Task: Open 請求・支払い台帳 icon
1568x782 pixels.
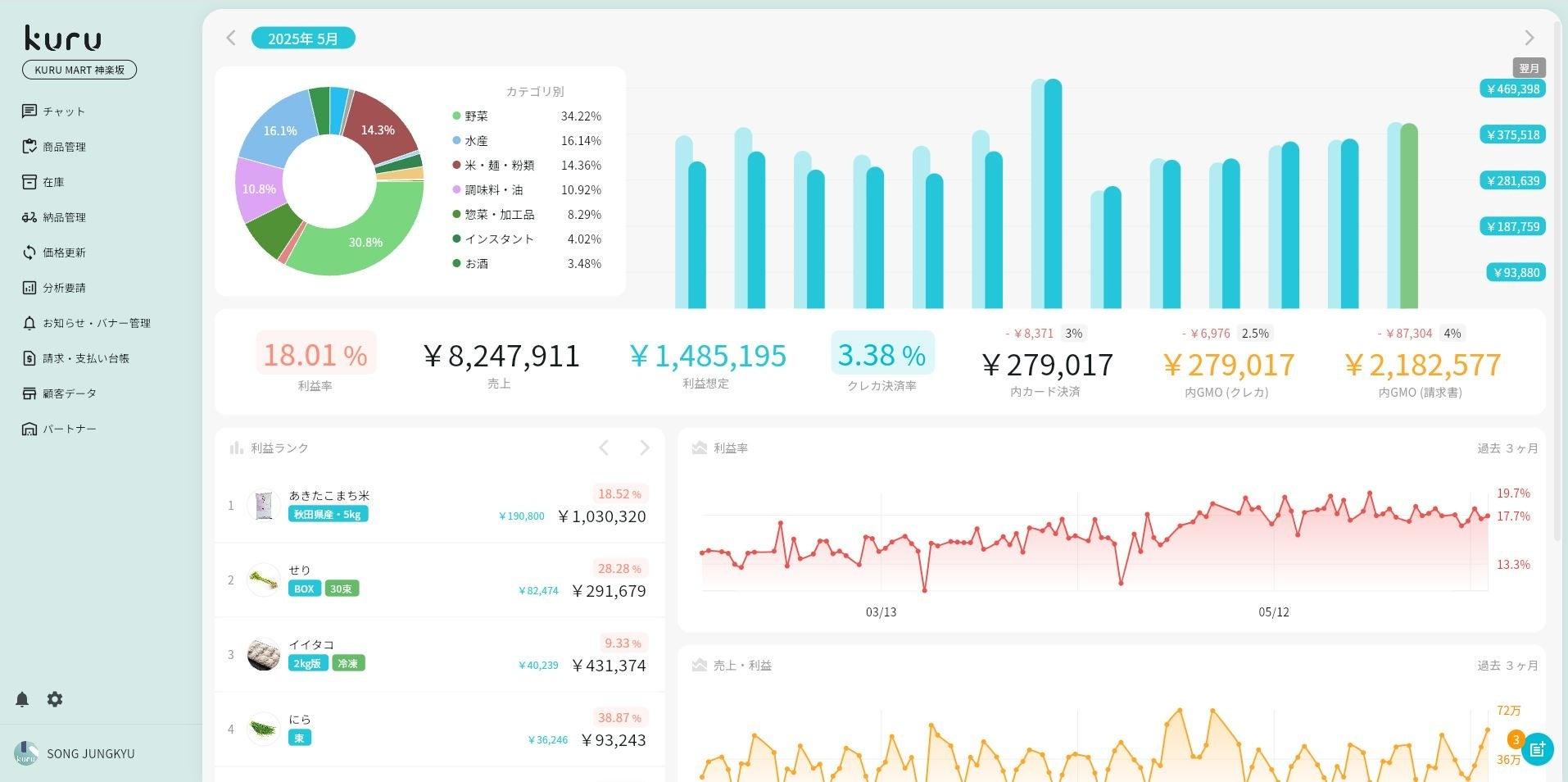Action: (x=29, y=358)
